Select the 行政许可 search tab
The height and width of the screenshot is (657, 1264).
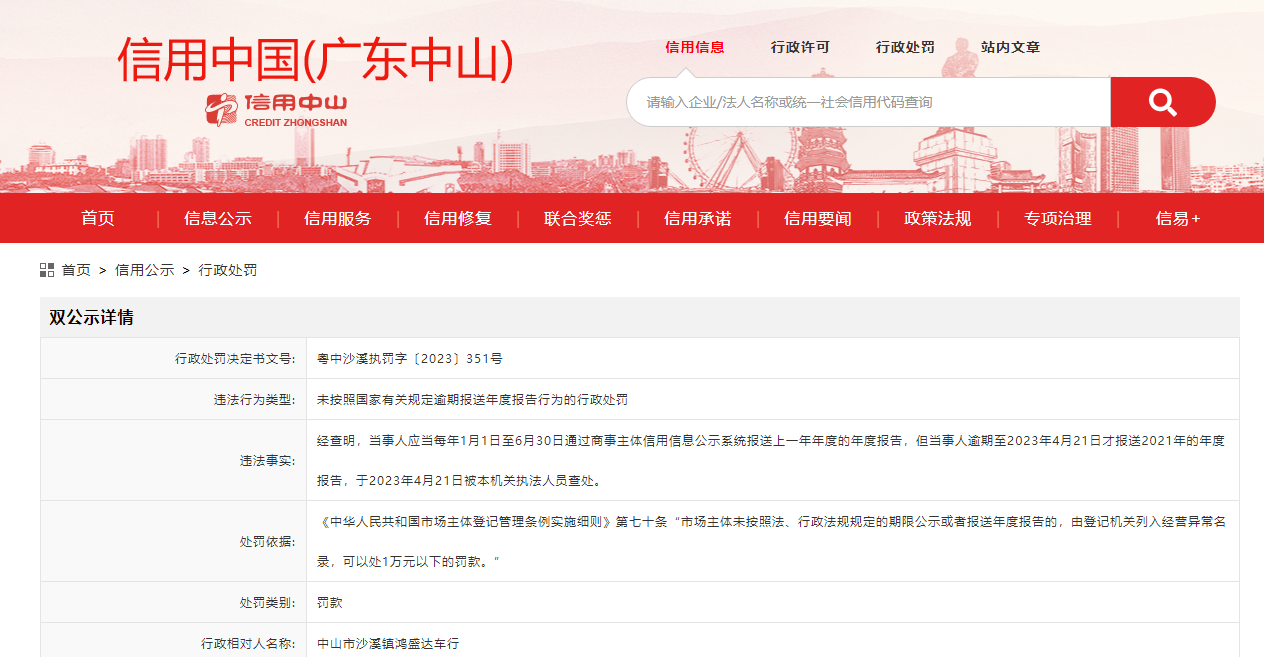coord(800,47)
